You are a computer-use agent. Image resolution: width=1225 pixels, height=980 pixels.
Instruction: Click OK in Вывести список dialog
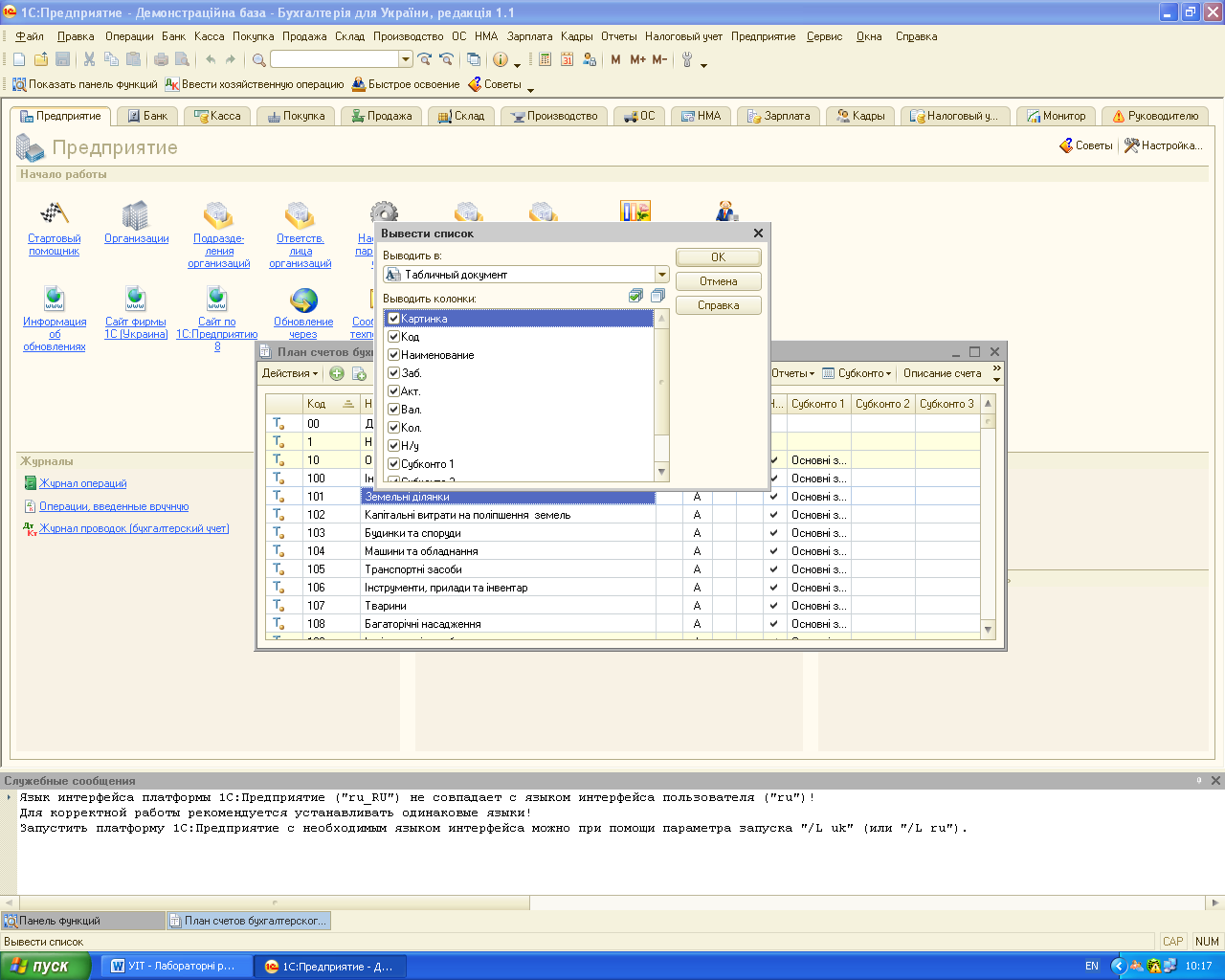[x=718, y=257]
